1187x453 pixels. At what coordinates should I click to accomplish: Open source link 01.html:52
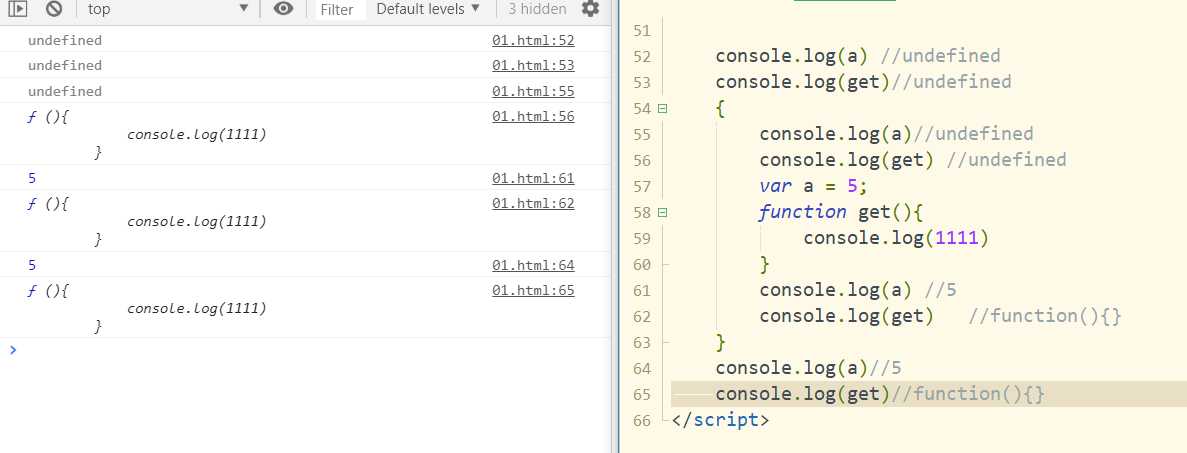pos(533,41)
